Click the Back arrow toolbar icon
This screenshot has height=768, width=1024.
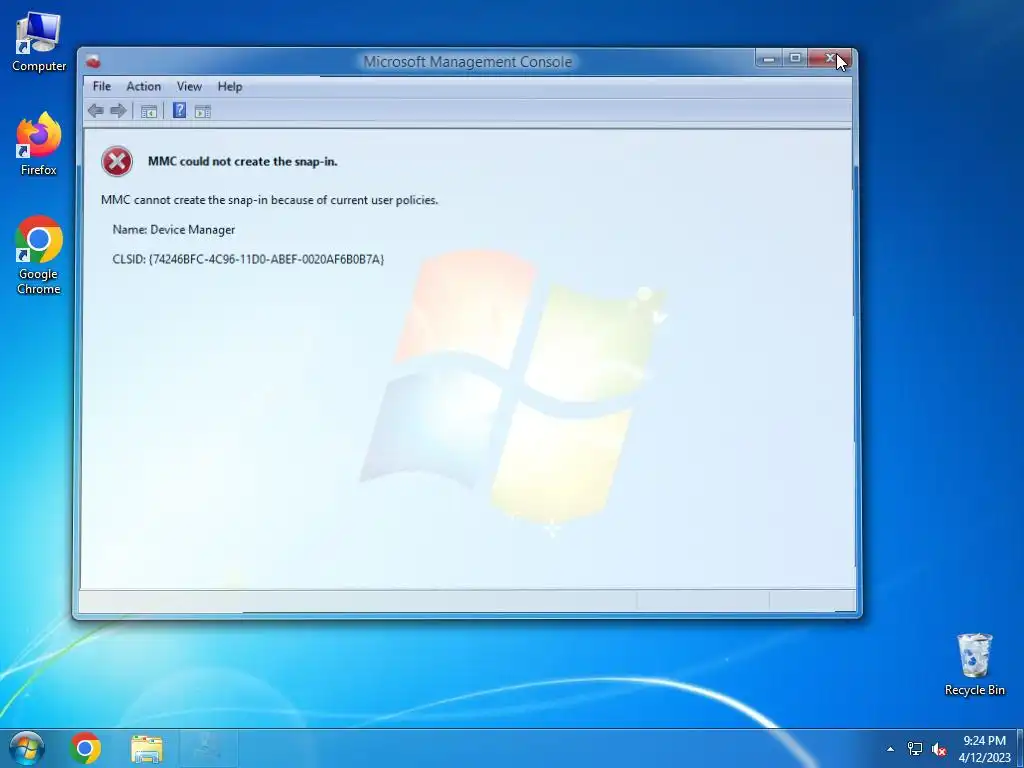[x=95, y=111]
